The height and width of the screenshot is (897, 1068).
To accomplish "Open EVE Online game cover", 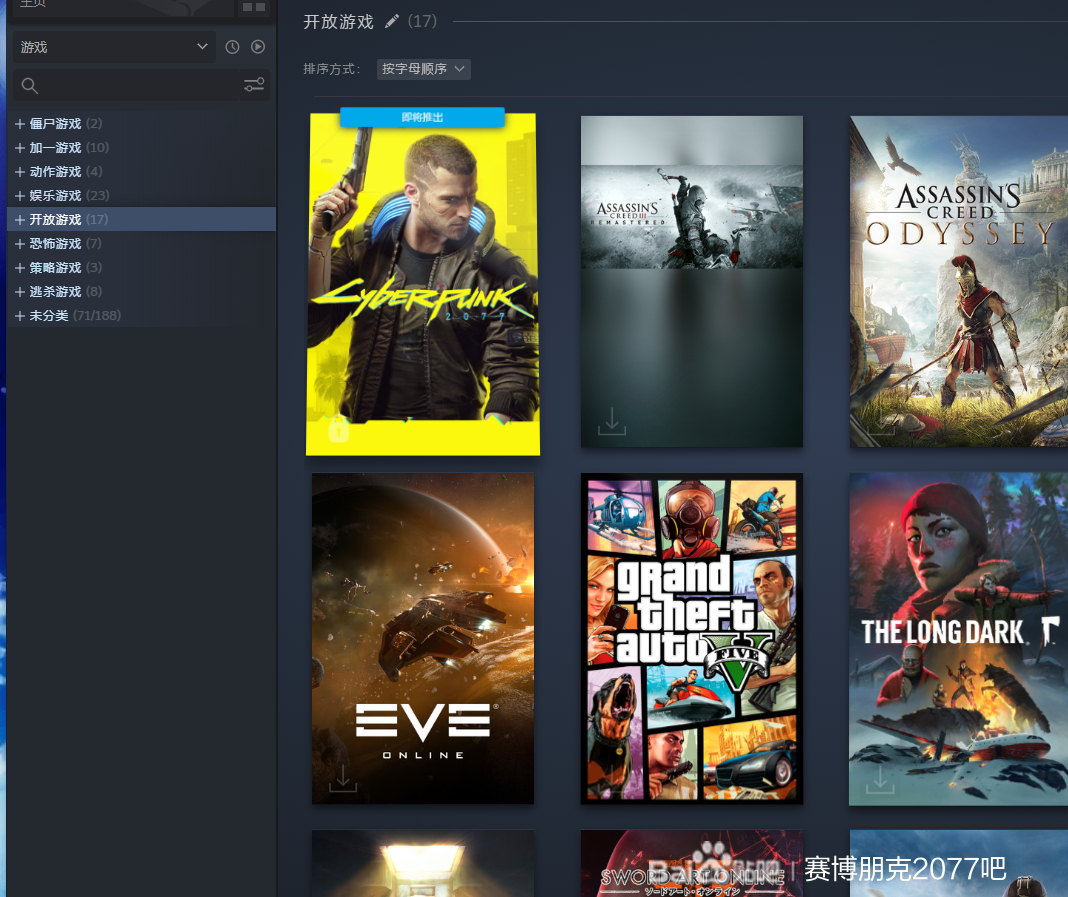I will pos(422,639).
